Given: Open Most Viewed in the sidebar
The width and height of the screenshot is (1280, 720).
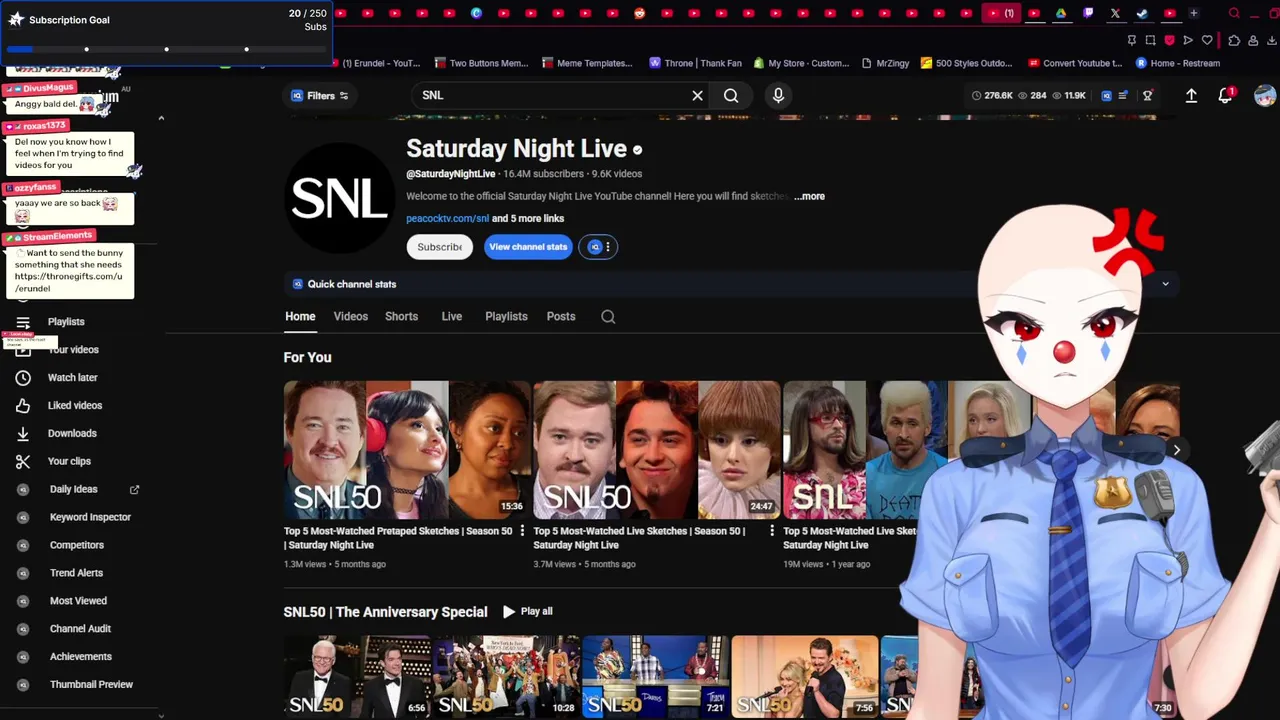Looking at the screenshot, I should point(78,602).
